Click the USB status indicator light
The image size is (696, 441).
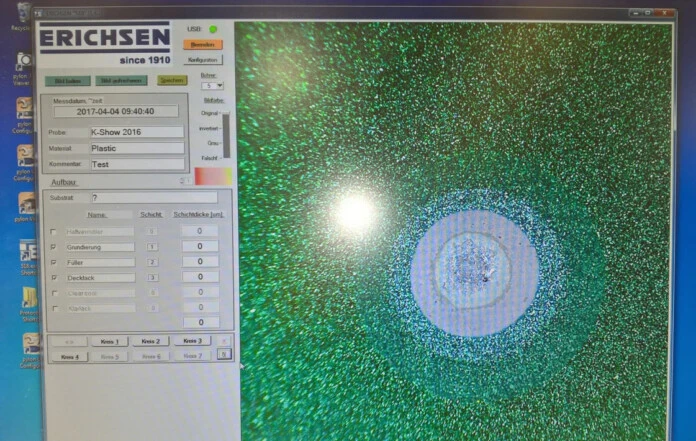[x=213, y=29]
